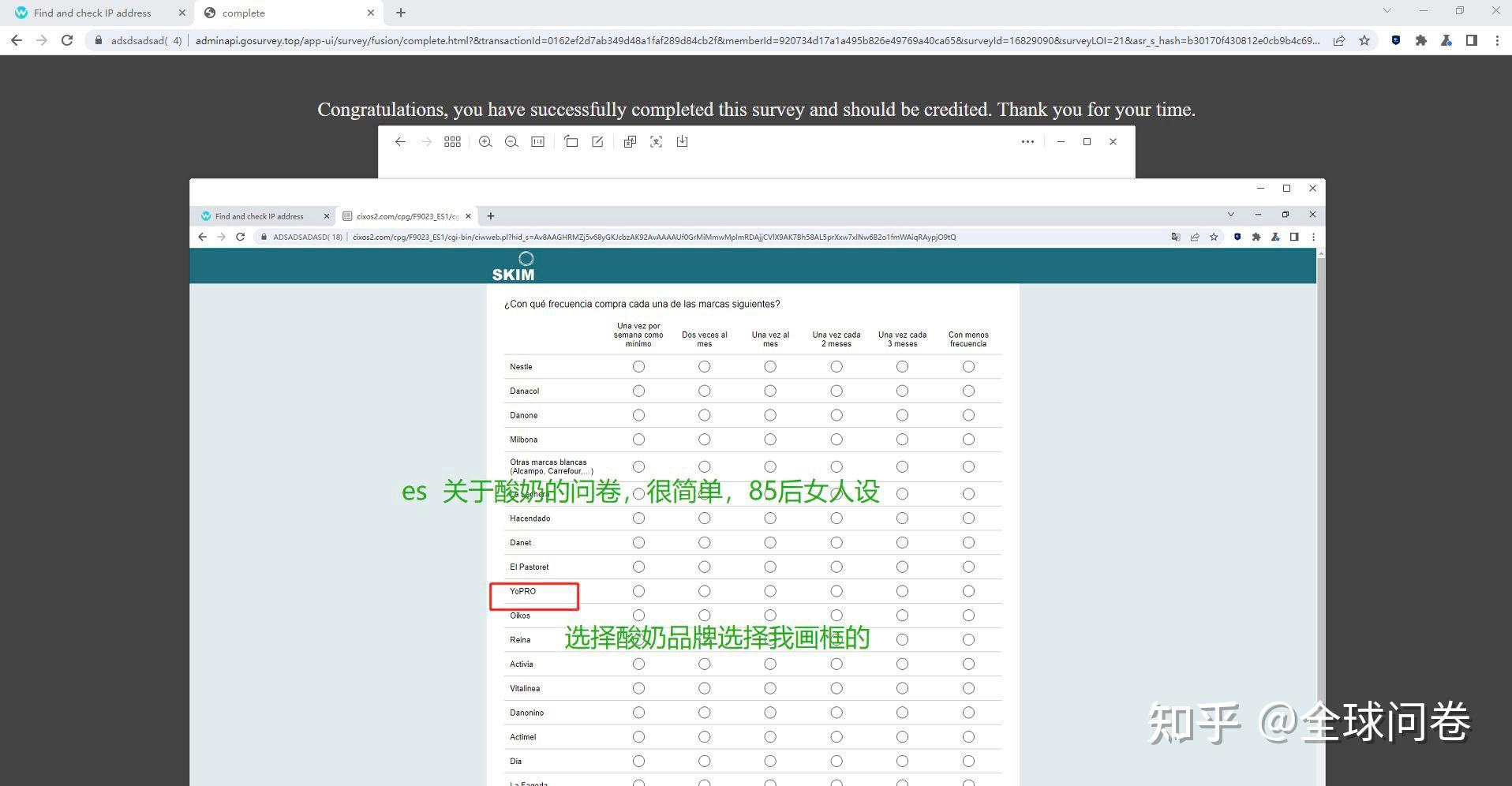Image resolution: width=1512 pixels, height=786 pixels.
Task: Open the outer Chrome three-dot menu
Action: point(1497,40)
